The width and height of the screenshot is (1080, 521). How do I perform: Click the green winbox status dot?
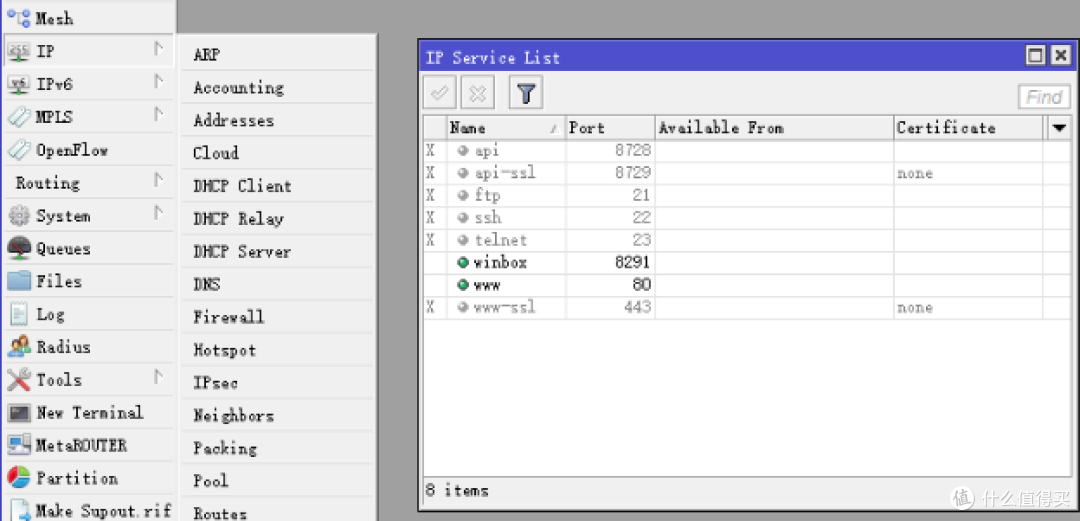click(x=462, y=263)
